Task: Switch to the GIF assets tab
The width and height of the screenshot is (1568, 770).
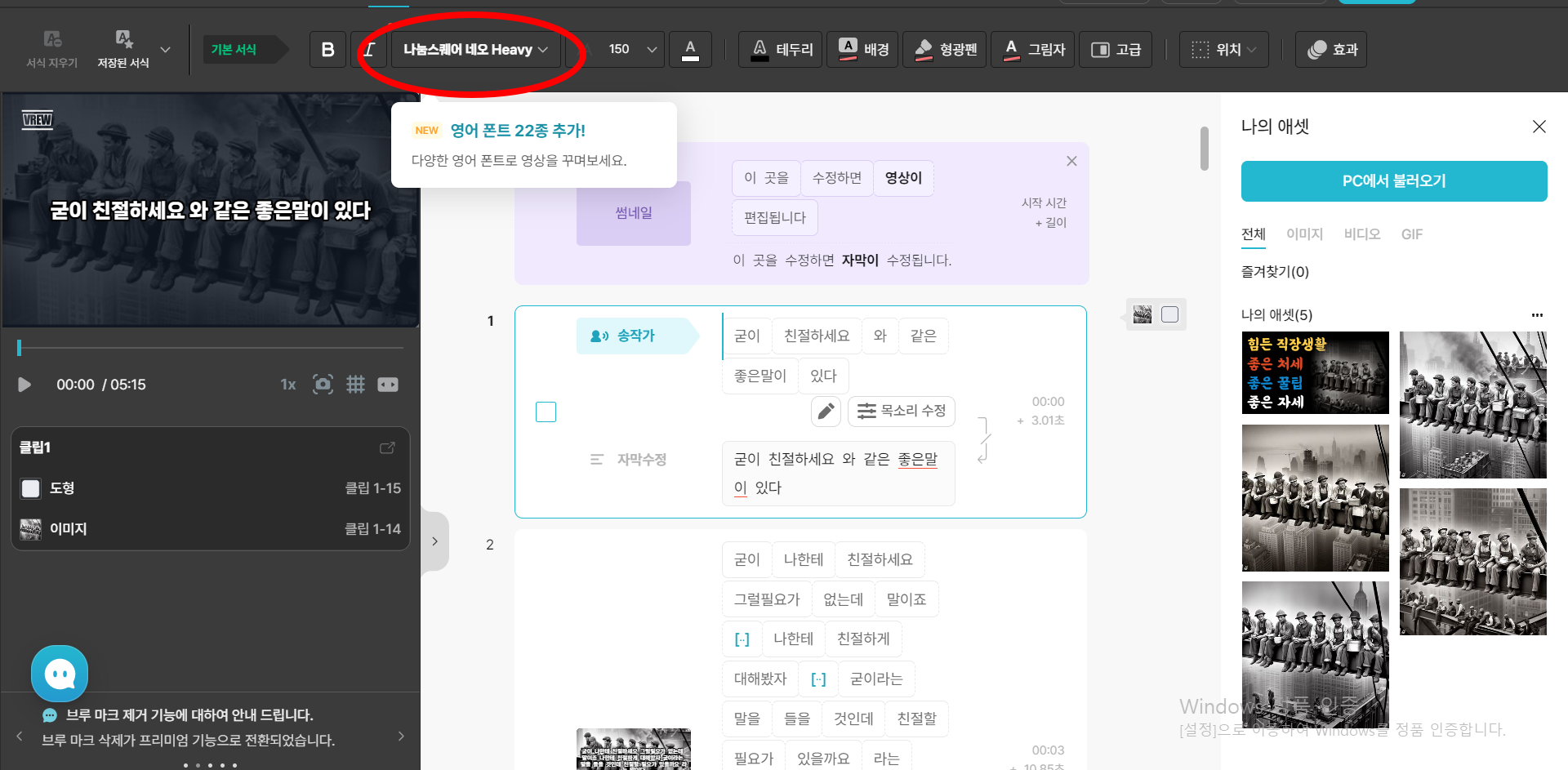Action: [1412, 234]
